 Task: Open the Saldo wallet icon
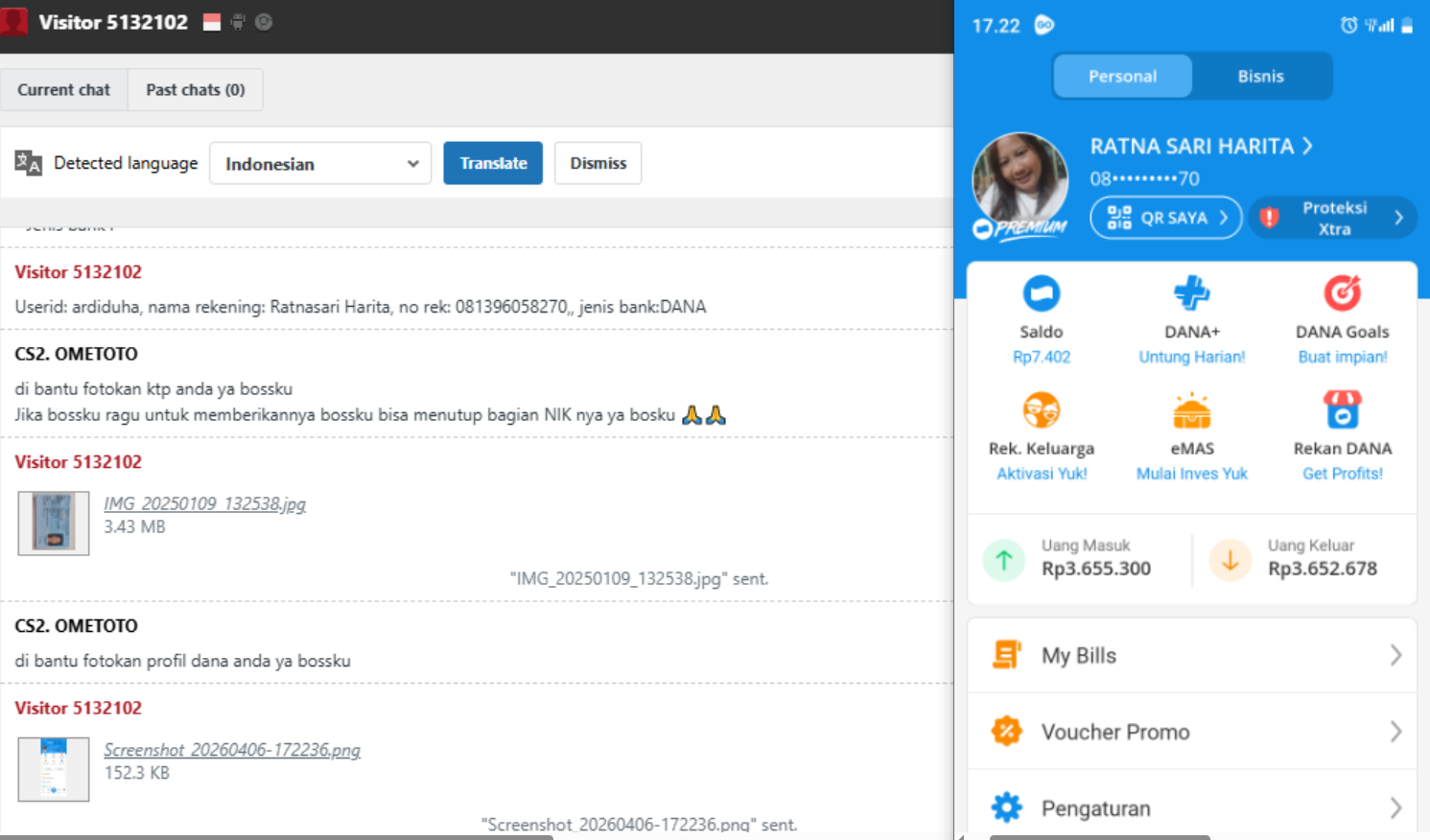pyautogui.click(x=1042, y=293)
